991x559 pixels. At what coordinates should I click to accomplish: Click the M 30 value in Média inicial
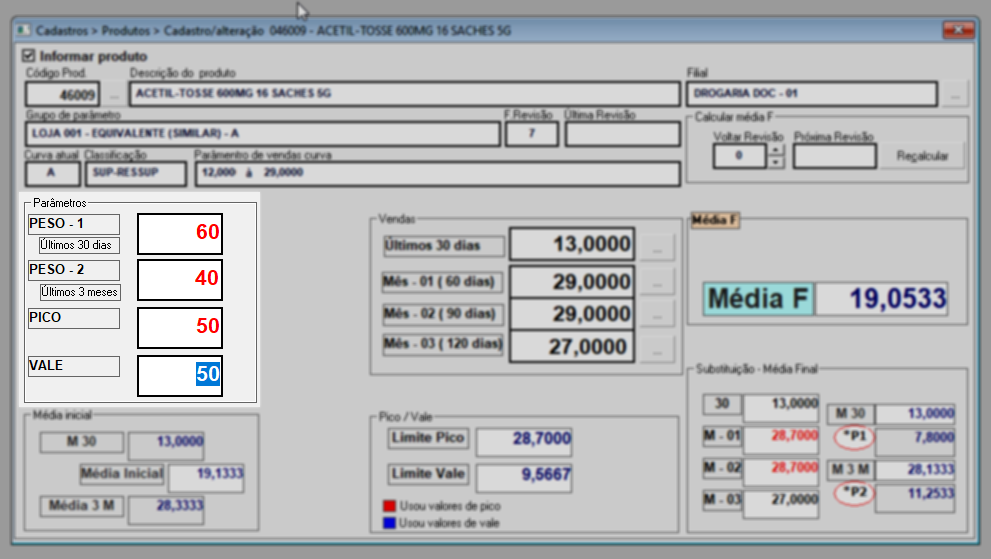point(166,446)
